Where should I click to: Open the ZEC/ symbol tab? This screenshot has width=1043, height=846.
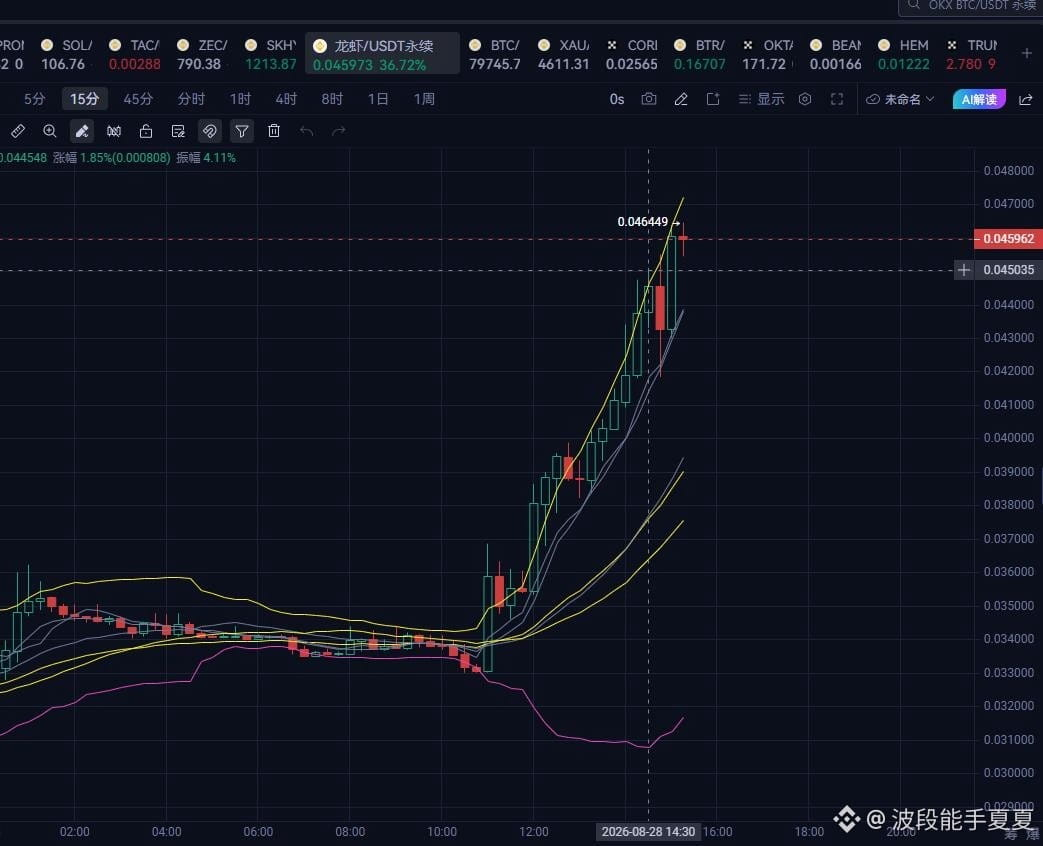click(x=202, y=55)
